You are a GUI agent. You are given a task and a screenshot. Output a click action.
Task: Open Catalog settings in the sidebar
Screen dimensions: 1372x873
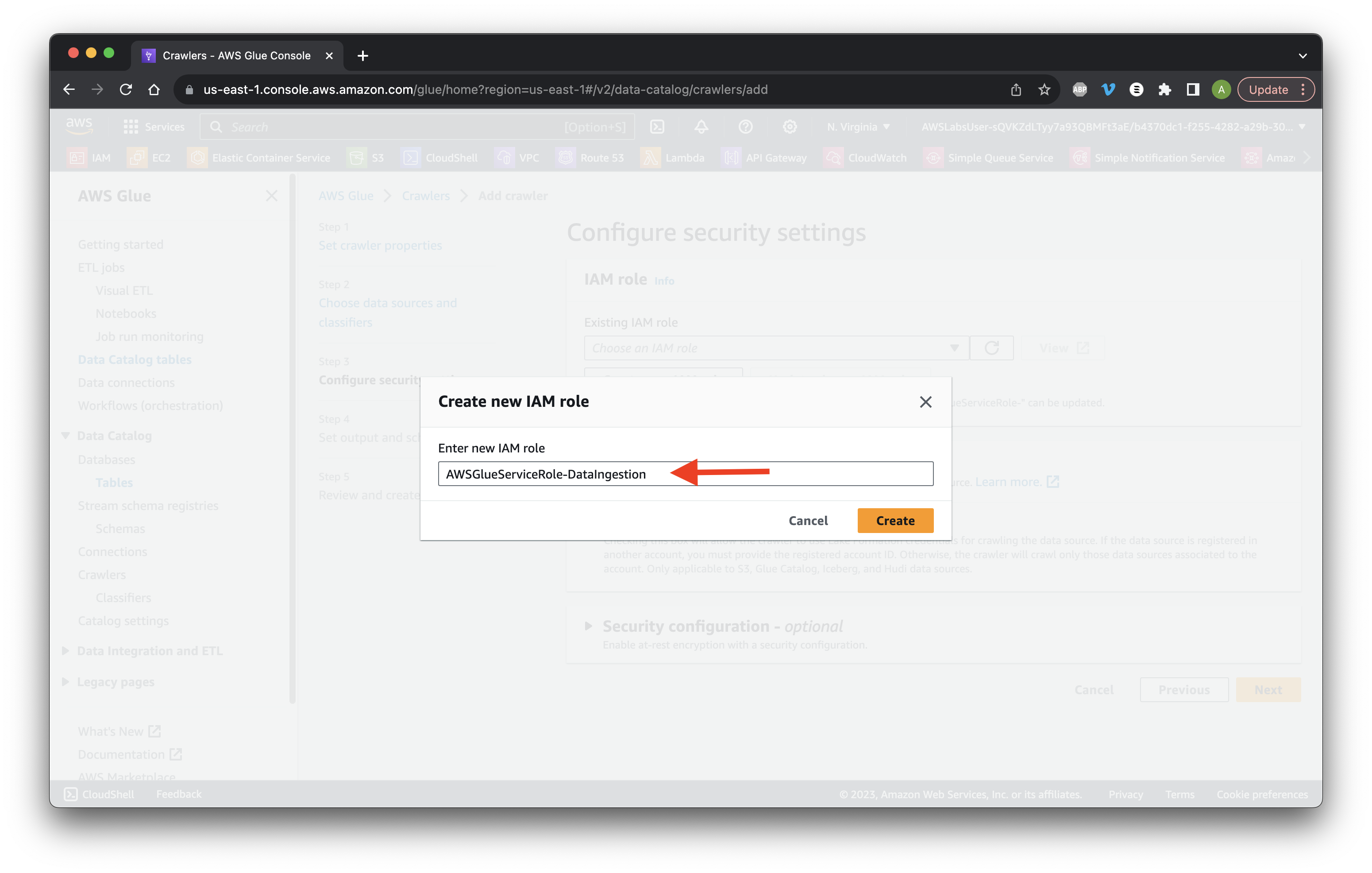(x=123, y=621)
